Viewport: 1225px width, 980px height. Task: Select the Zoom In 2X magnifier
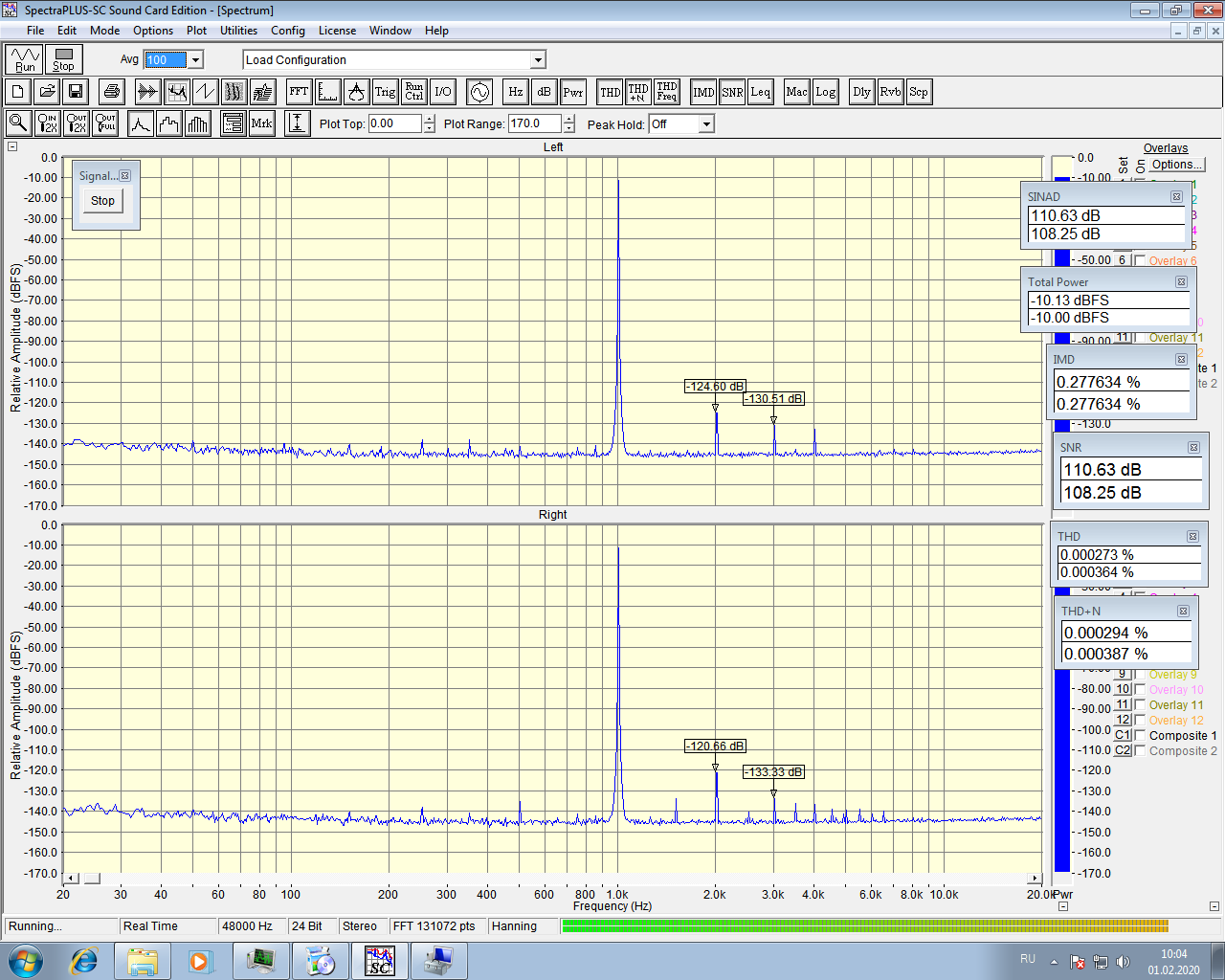[47, 123]
